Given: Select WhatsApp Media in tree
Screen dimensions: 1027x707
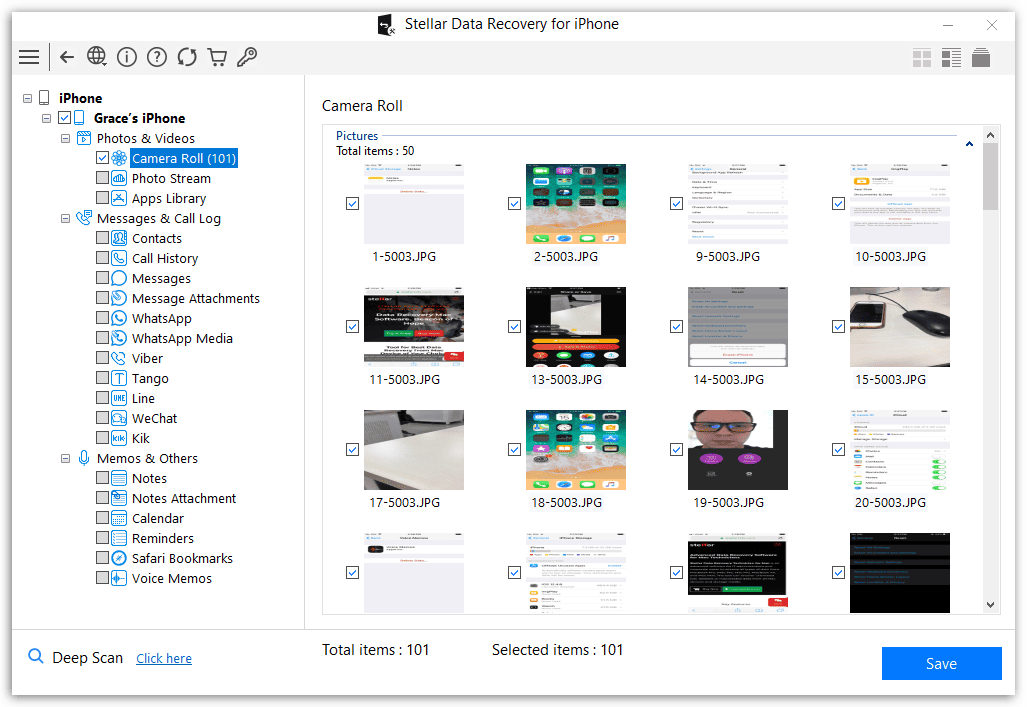Looking at the screenshot, I should pyautogui.click(x=182, y=338).
